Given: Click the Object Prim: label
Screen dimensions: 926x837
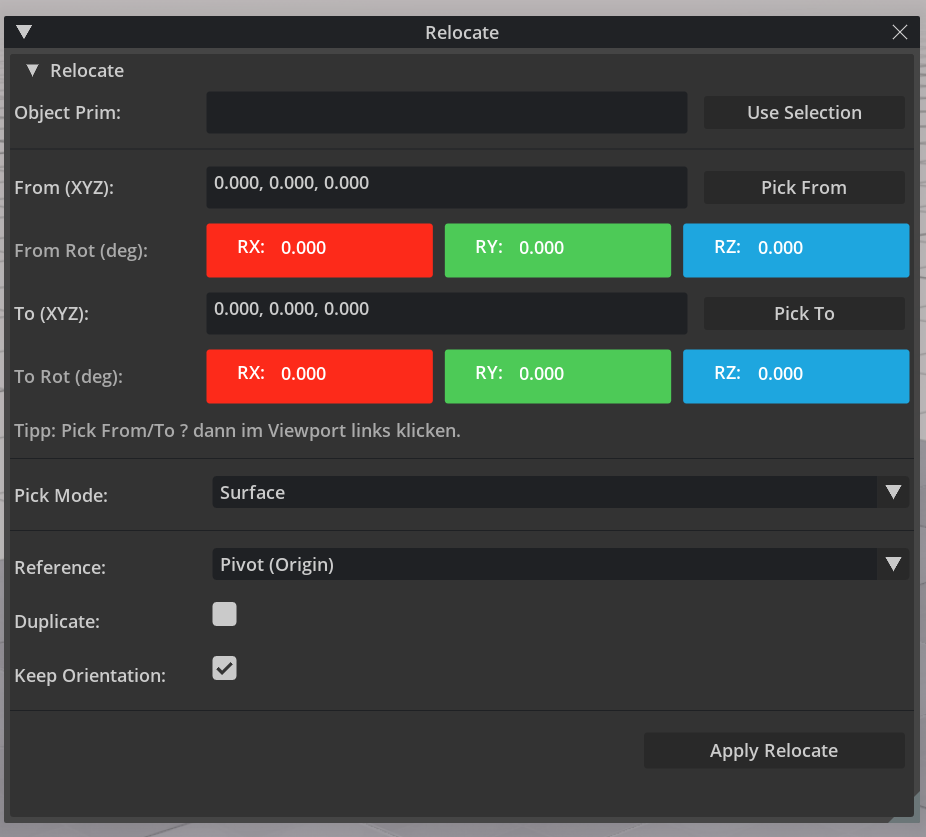Looking at the screenshot, I should [x=67, y=112].
